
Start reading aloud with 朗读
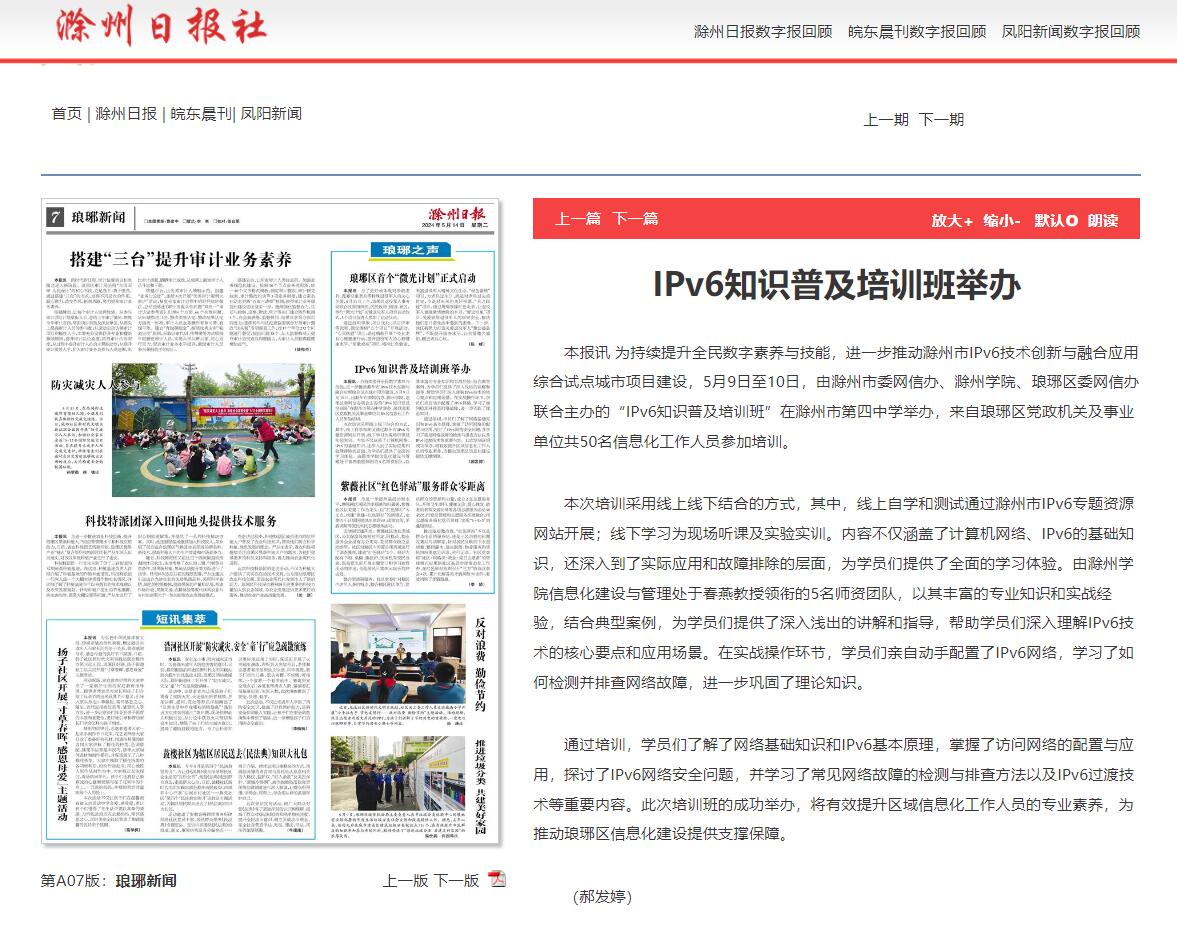(x=1103, y=220)
